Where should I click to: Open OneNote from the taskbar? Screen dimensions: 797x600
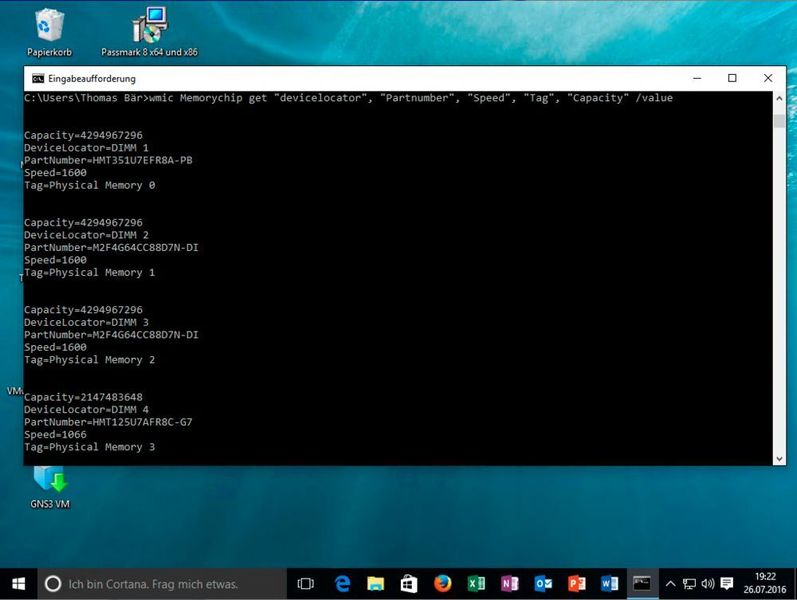509,584
